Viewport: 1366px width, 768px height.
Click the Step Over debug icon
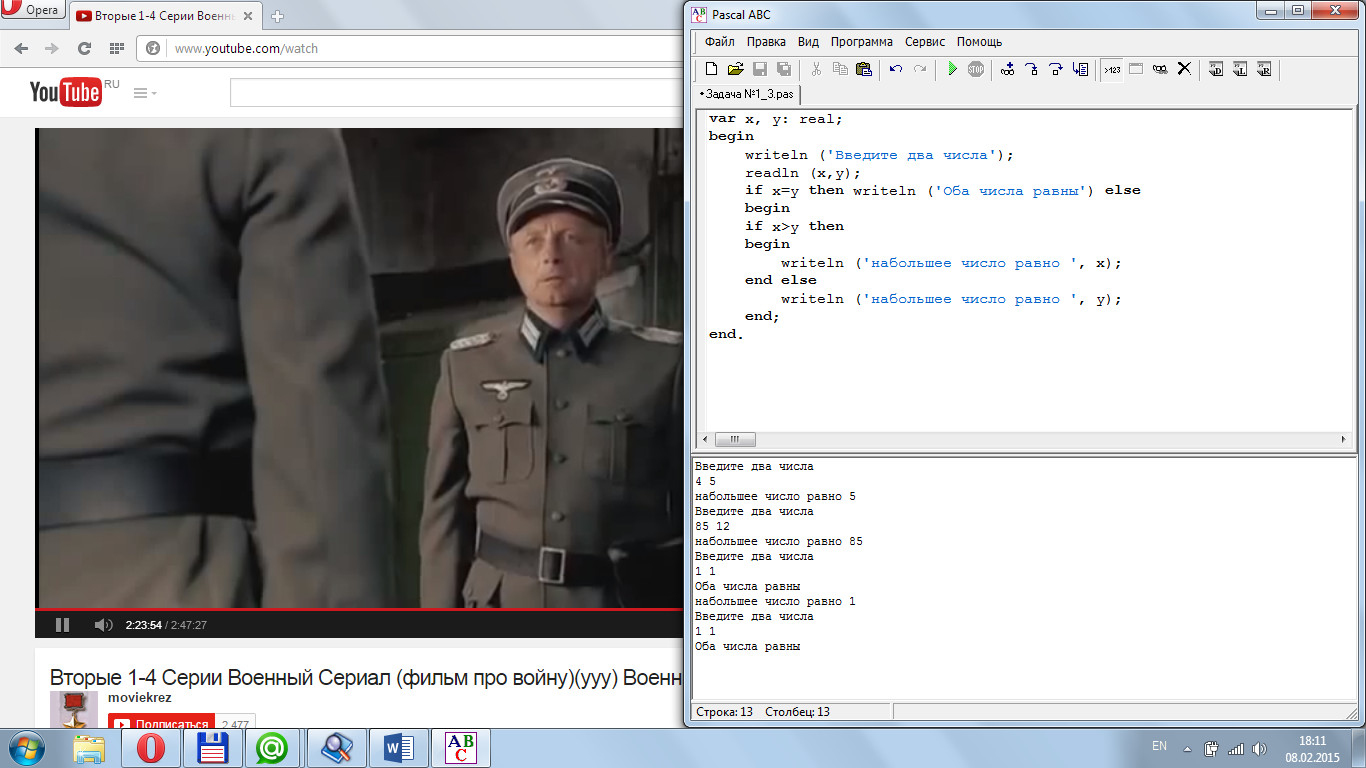coord(1056,69)
